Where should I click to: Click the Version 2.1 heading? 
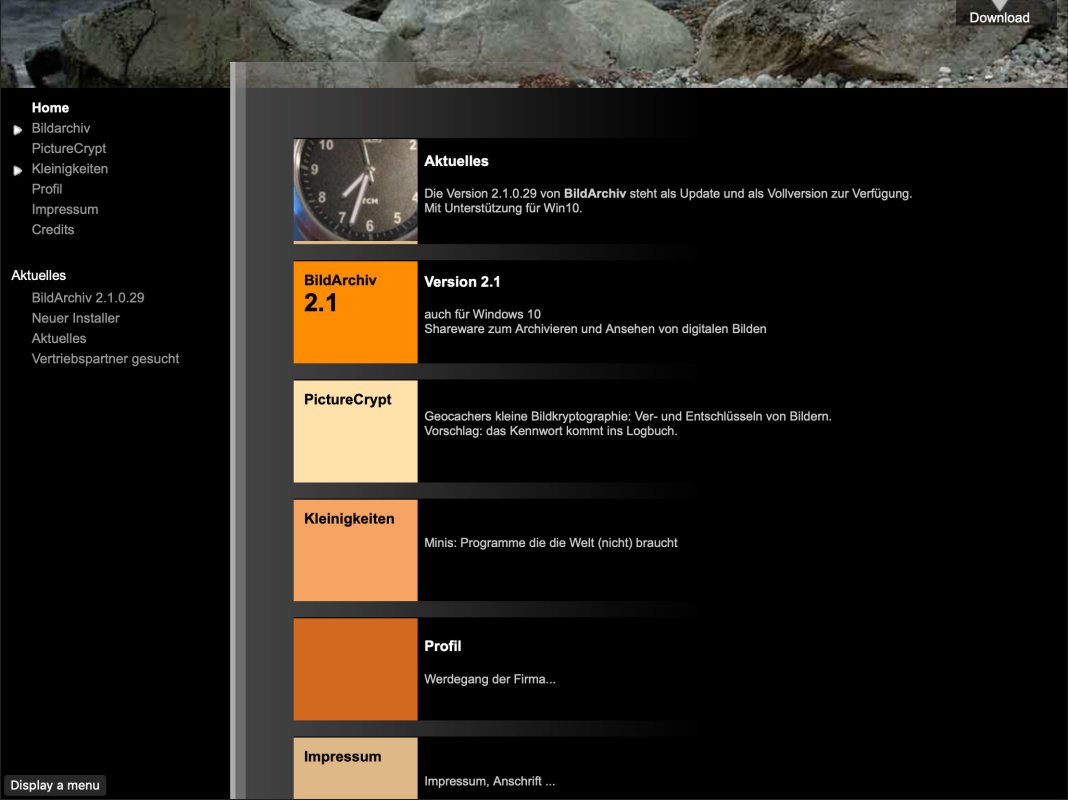tap(462, 282)
